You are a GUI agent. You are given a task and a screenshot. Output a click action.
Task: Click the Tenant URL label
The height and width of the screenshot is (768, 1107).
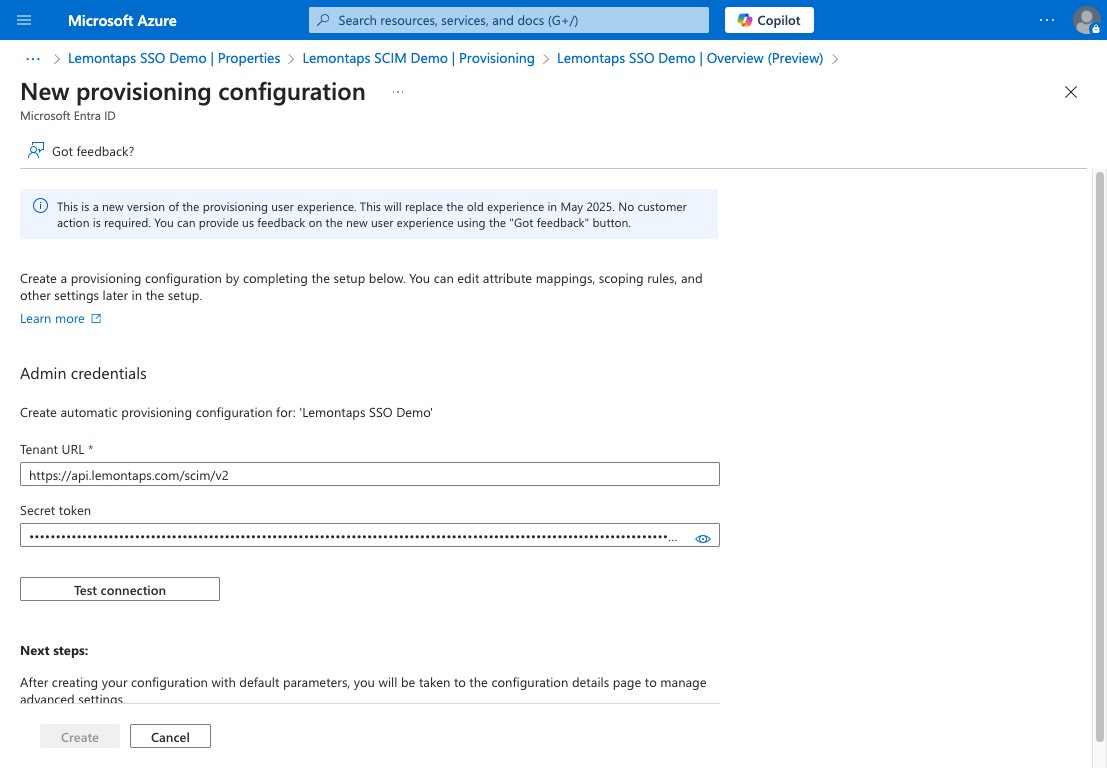pos(52,450)
